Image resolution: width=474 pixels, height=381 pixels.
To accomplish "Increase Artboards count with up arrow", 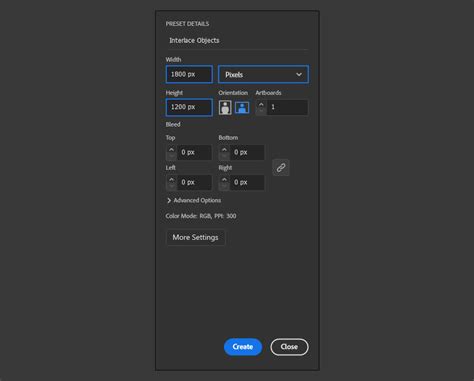I will 261,104.
